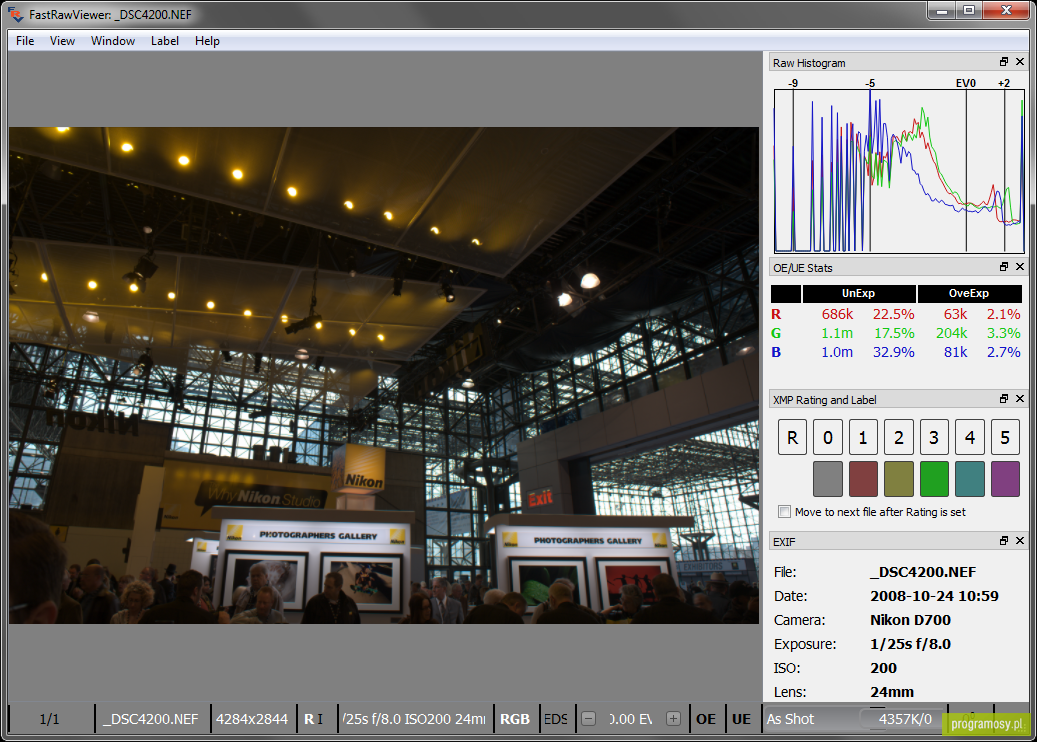Open the View menu
1037x742 pixels.
tap(62, 41)
